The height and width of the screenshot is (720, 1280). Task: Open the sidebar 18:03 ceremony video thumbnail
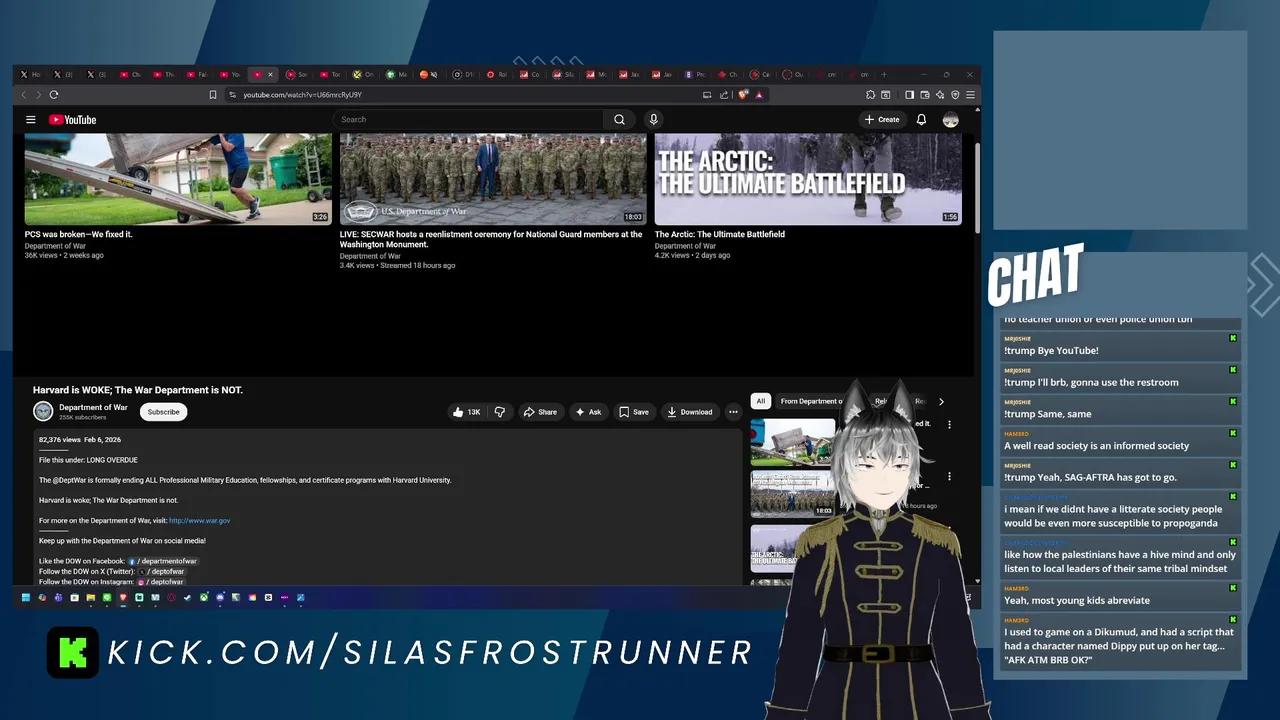(793, 494)
